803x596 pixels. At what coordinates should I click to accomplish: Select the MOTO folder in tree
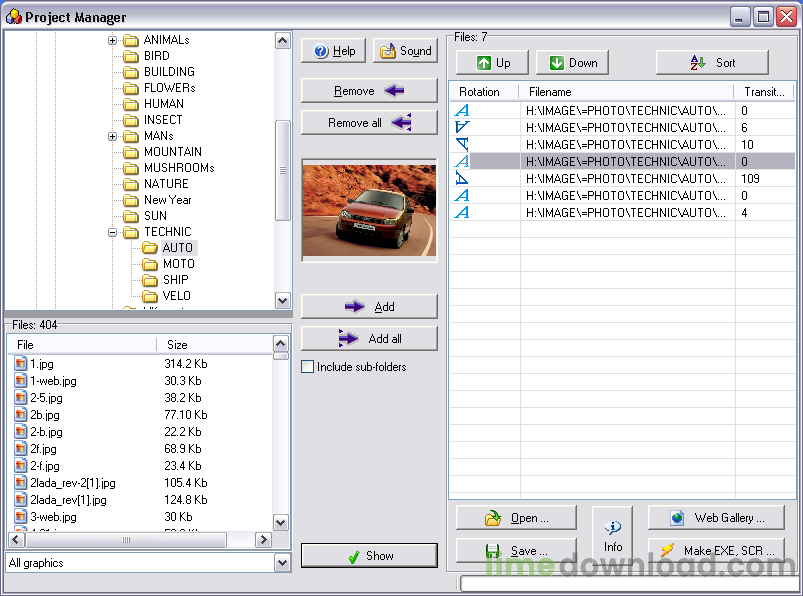tap(178, 264)
